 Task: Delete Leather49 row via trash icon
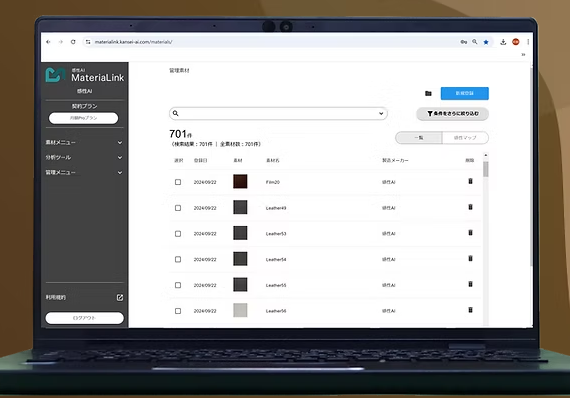tap(470, 207)
